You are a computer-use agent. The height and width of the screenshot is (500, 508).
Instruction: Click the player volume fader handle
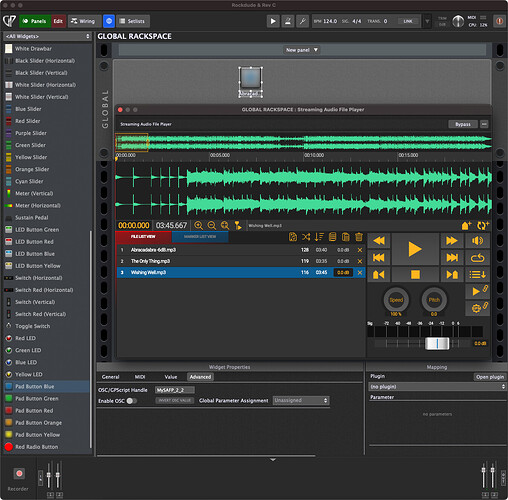tap(437, 344)
